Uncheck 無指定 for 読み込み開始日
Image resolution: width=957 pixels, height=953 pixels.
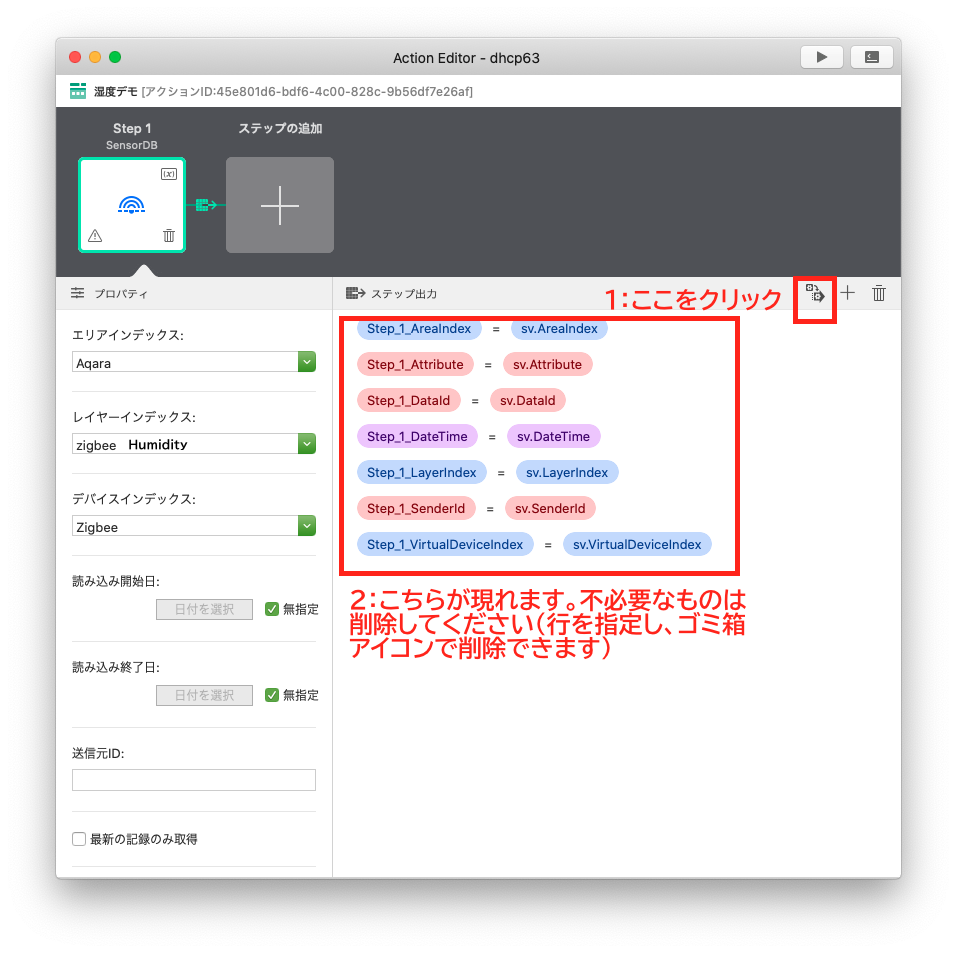pyautogui.click(x=272, y=609)
